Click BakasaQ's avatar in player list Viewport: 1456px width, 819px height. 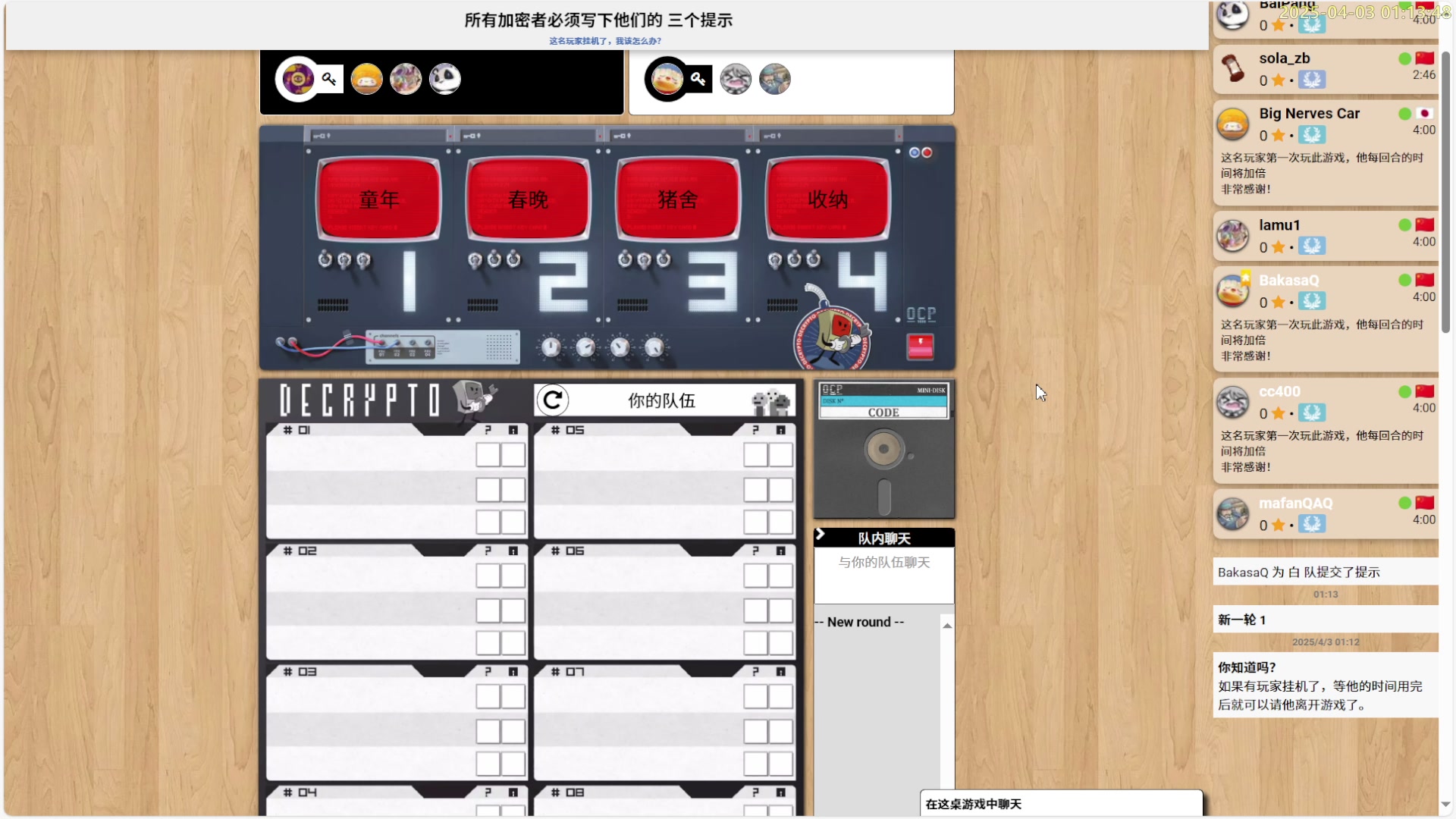click(x=1233, y=290)
